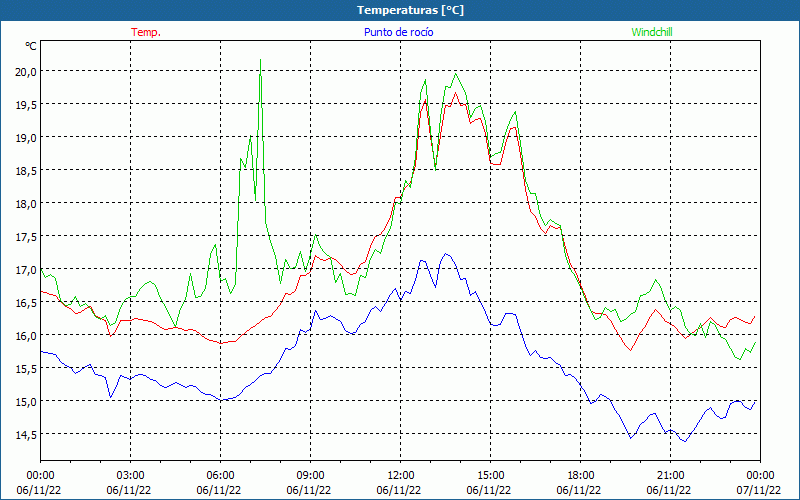Click the "06/11/22" date under 09:00
Viewport: 800px width, 500px height.
(309, 490)
